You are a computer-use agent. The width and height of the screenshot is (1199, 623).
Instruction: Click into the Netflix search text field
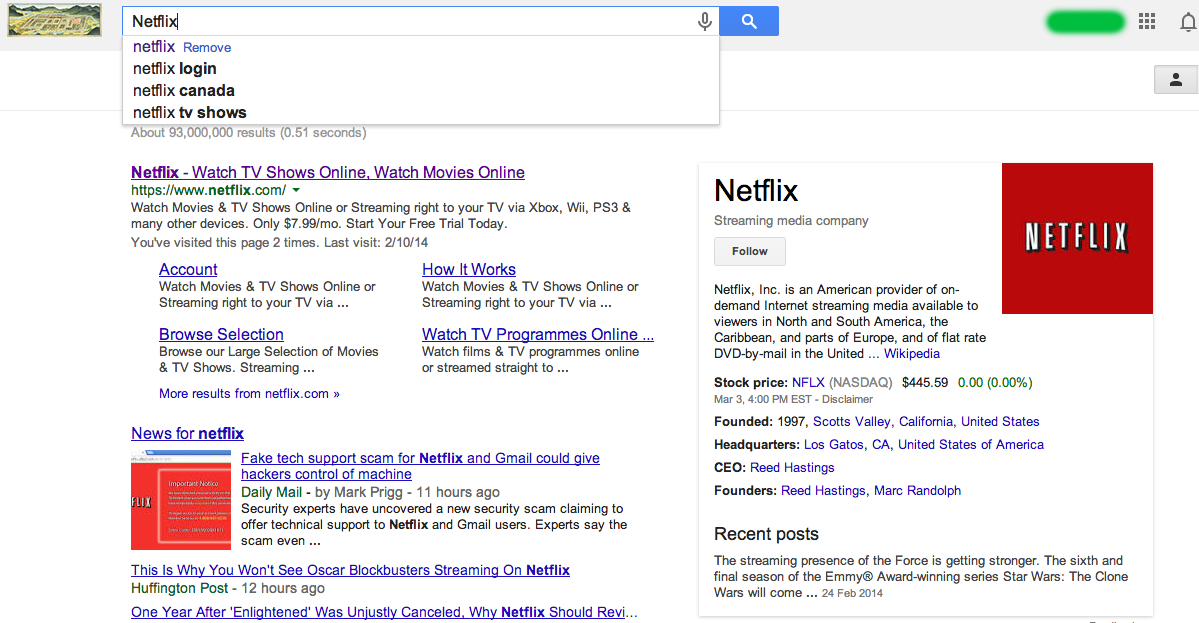pos(410,21)
